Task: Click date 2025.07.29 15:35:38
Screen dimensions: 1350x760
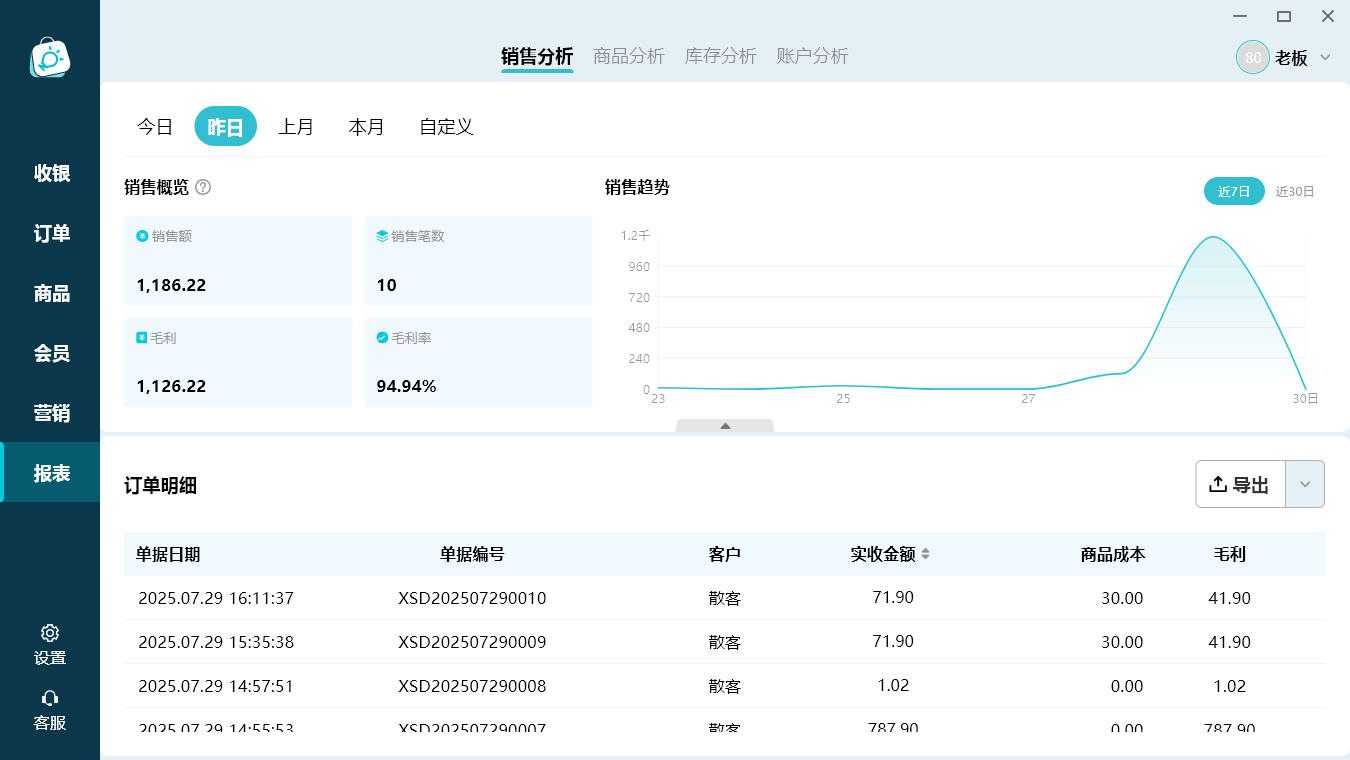Action: pyautogui.click(x=216, y=642)
